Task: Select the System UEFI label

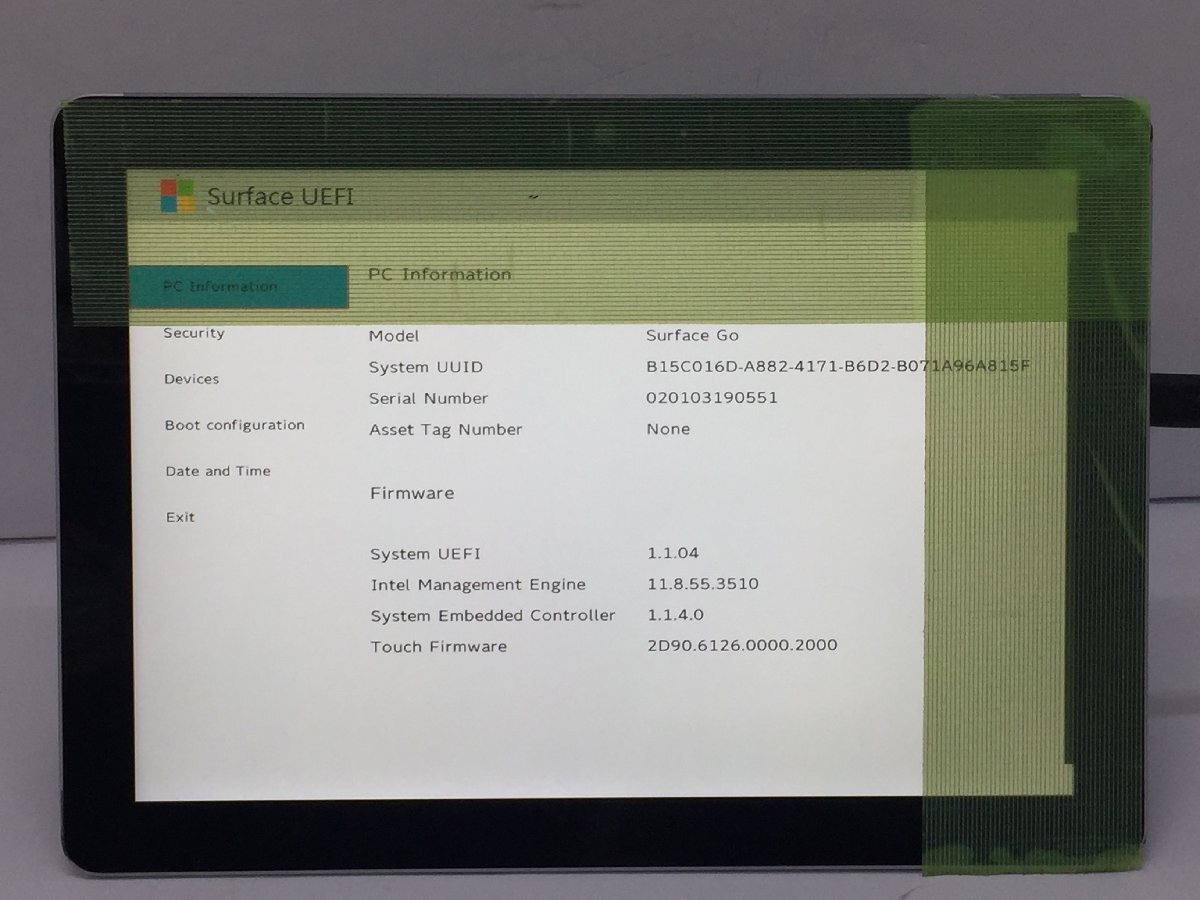Action: point(426,554)
